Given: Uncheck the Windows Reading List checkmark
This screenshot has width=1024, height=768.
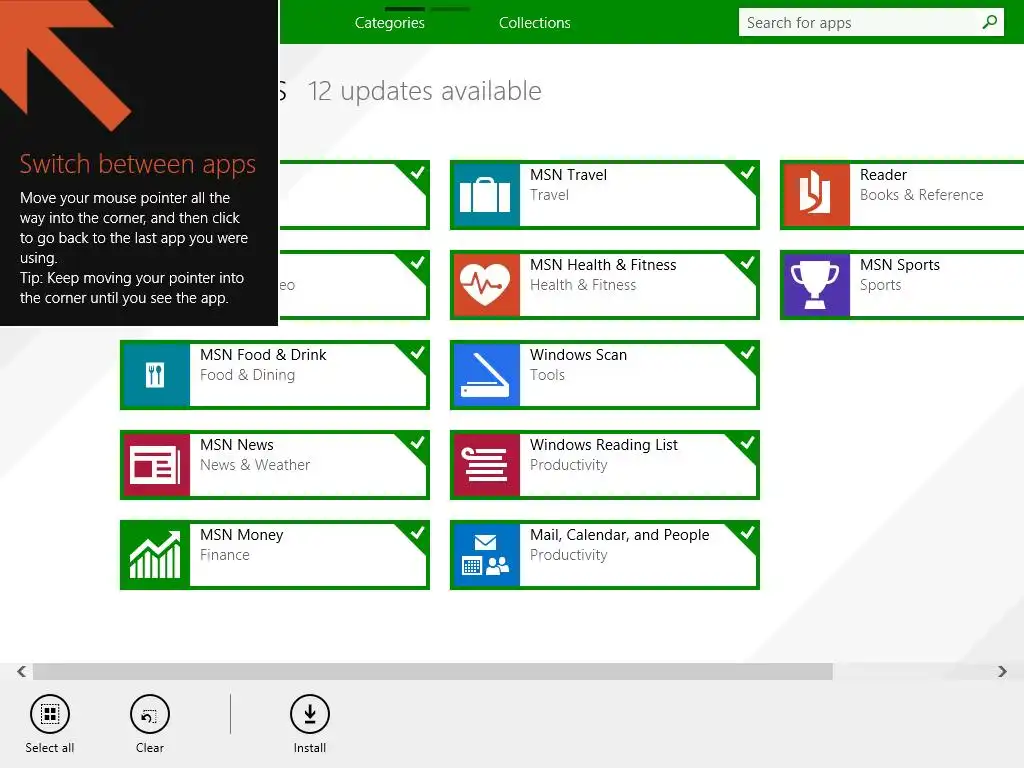Looking at the screenshot, I should pyautogui.click(x=747, y=443).
